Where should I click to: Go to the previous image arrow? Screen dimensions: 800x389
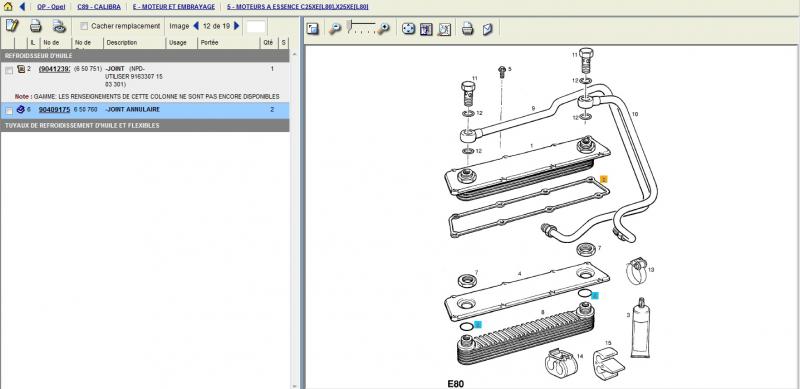click(x=196, y=26)
